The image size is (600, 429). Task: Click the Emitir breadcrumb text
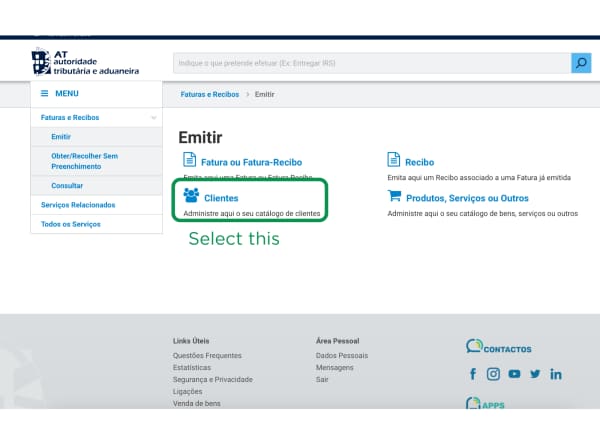tap(265, 94)
